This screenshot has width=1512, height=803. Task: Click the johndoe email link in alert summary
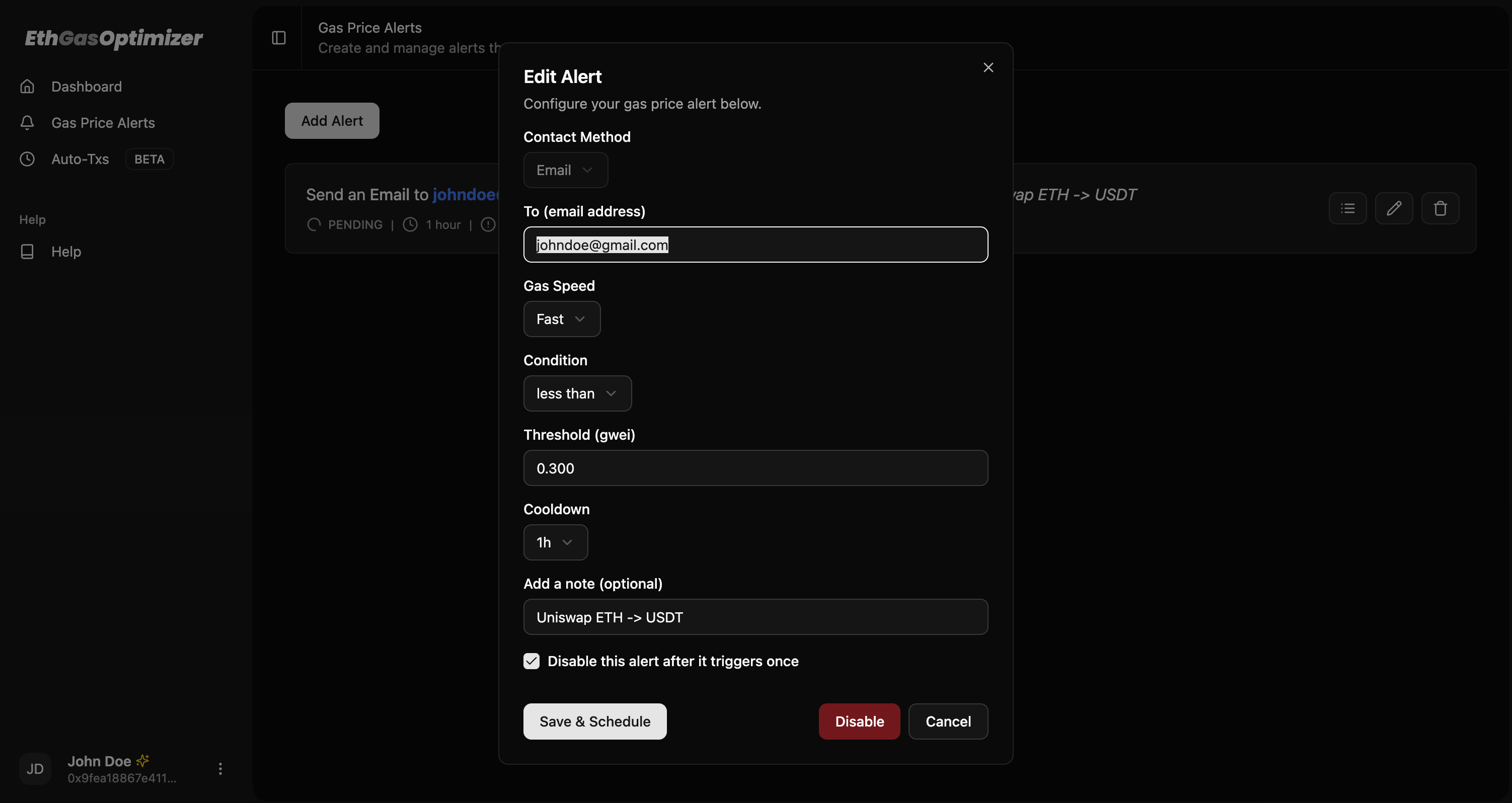pyautogui.click(x=466, y=194)
